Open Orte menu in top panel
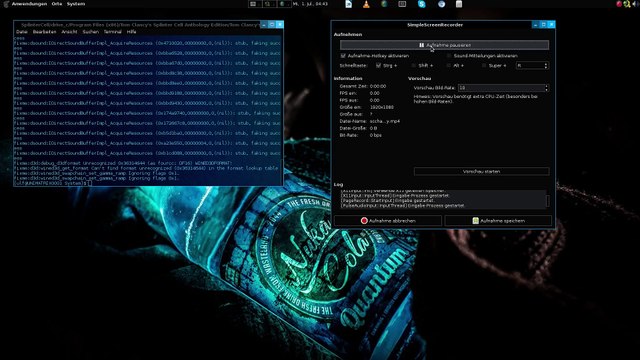640x360 pixels. [x=57, y=4]
